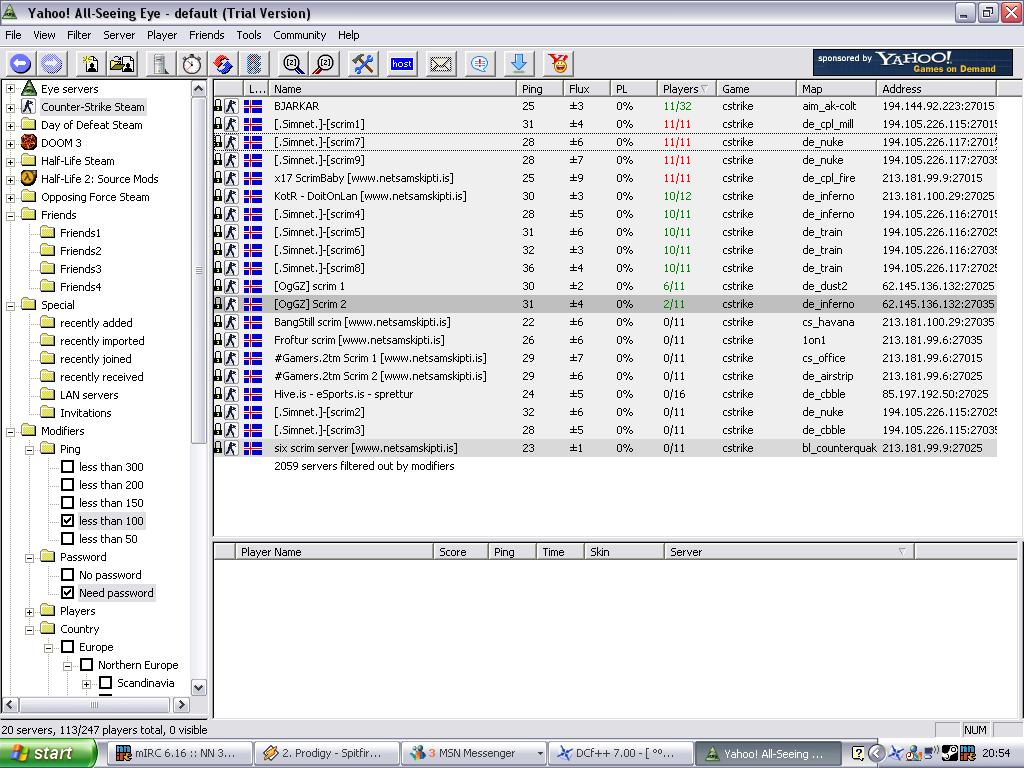Check the 'No password' checkbox

coord(67,575)
